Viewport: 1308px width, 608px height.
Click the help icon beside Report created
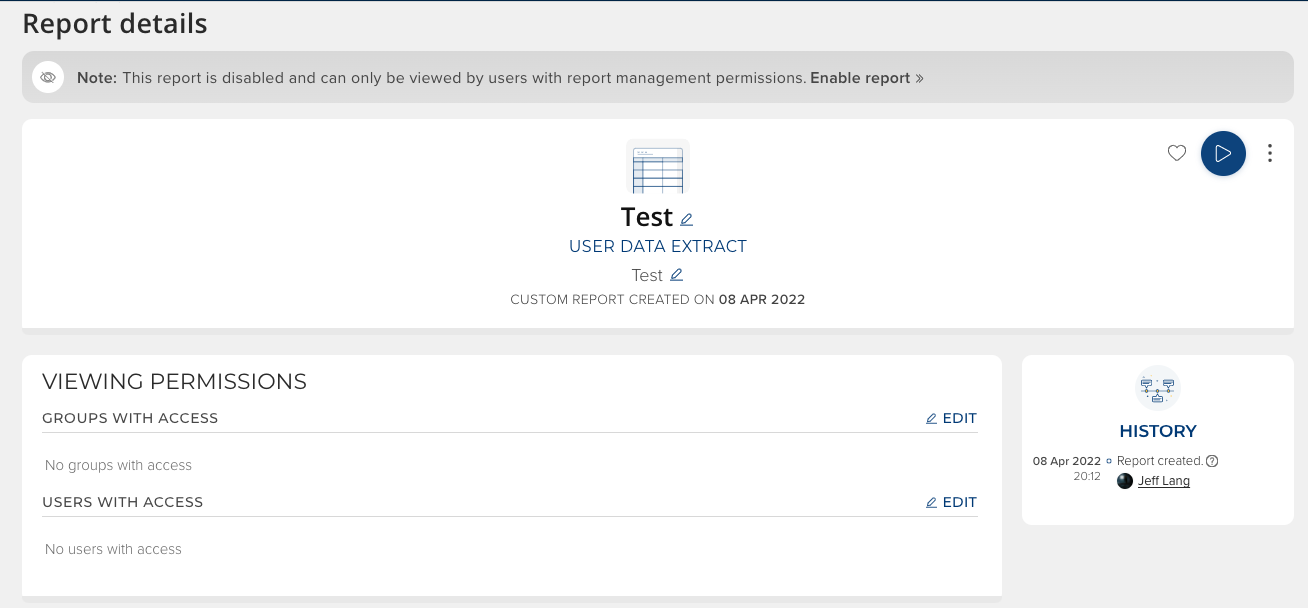pos(1212,461)
